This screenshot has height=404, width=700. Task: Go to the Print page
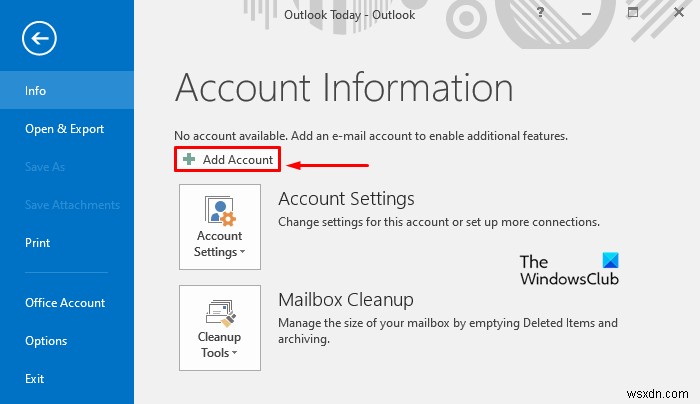coord(38,243)
